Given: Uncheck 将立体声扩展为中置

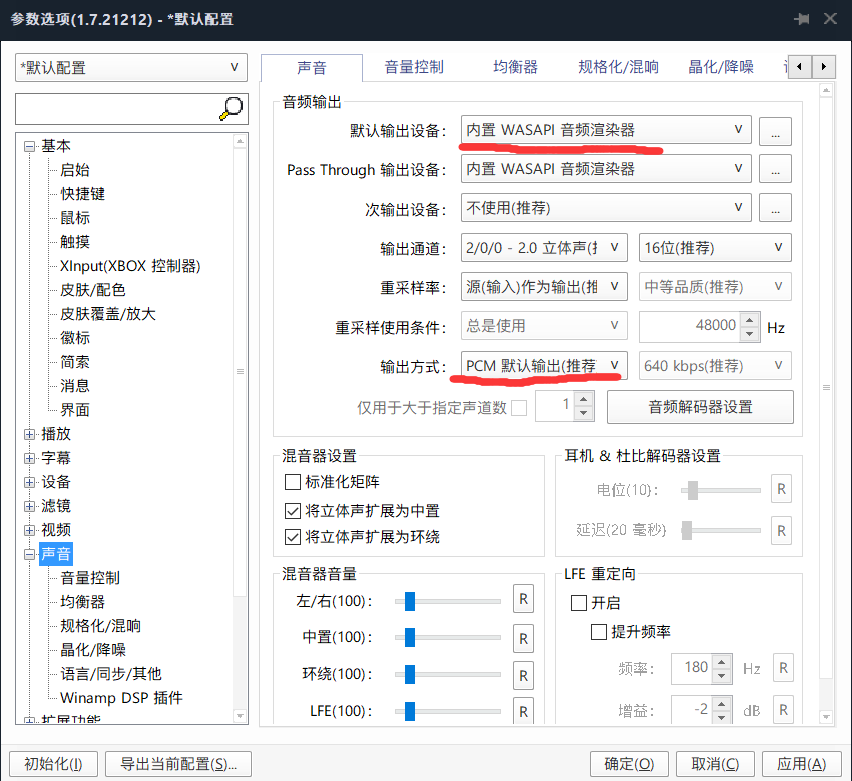Looking at the screenshot, I should 293,513.
